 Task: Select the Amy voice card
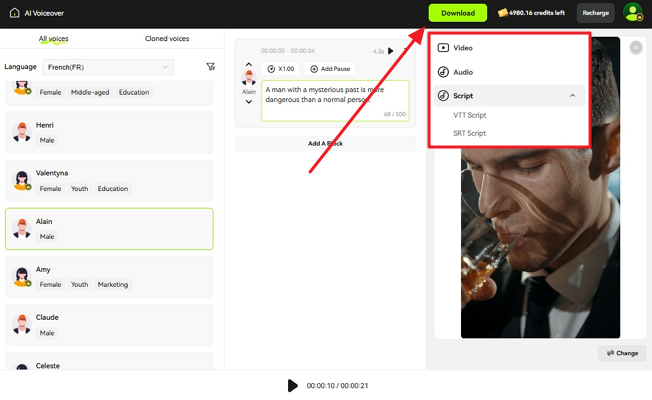pyautogui.click(x=109, y=277)
